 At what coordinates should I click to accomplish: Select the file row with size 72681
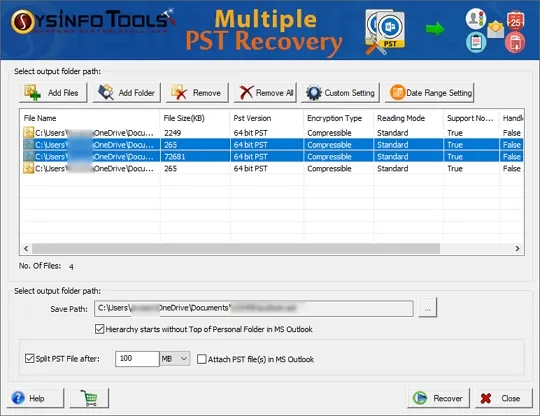coord(272,157)
